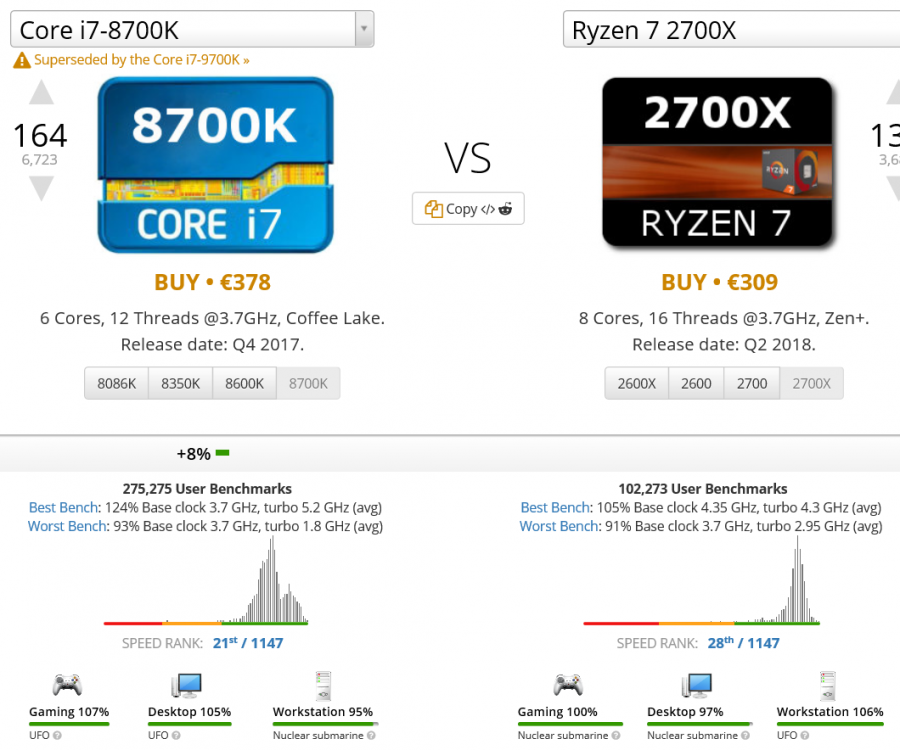Screen dimensions: 900x750
Task: Click the 8700K desktop monitor icon
Action: pyautogui.click(x=187, y=685)
